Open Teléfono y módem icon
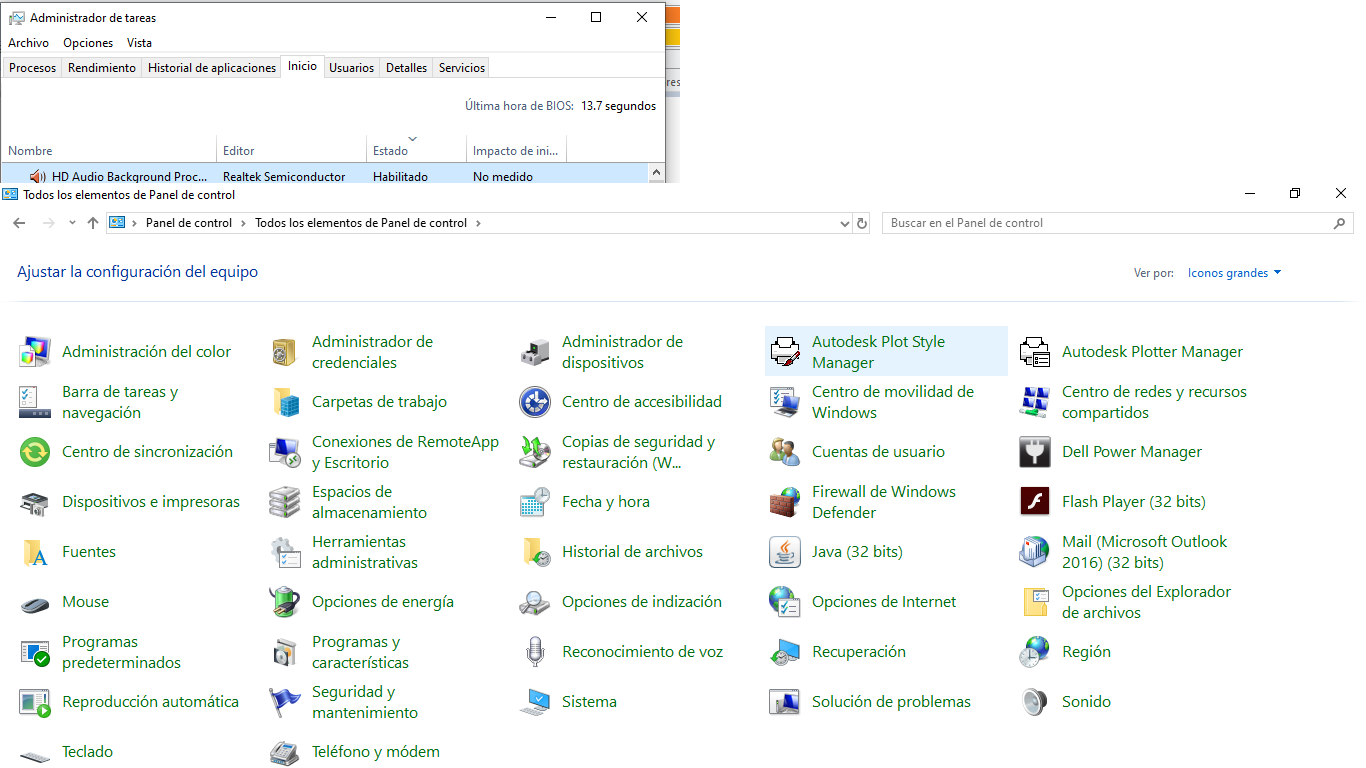 point(285,752)
